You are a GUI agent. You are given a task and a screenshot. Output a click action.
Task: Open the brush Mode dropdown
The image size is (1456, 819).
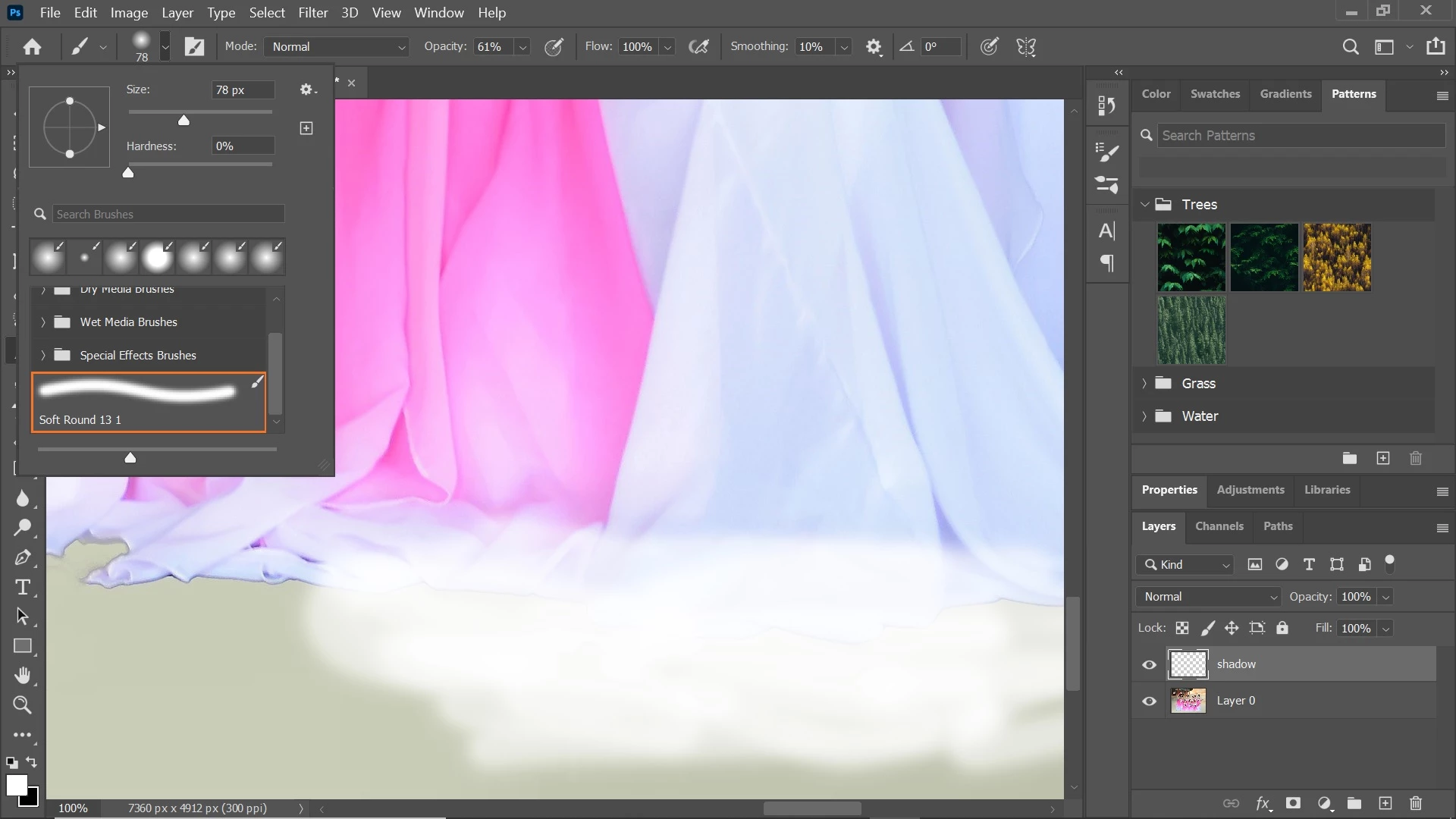(337, 47)
